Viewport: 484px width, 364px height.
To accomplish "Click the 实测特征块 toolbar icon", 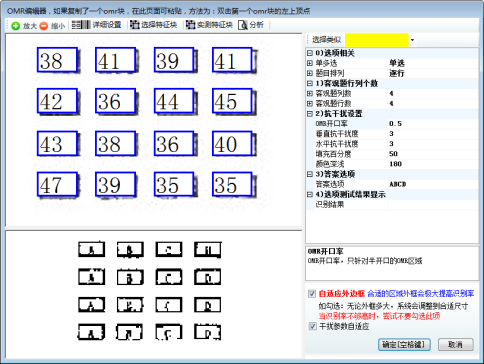I will point(190,25).
